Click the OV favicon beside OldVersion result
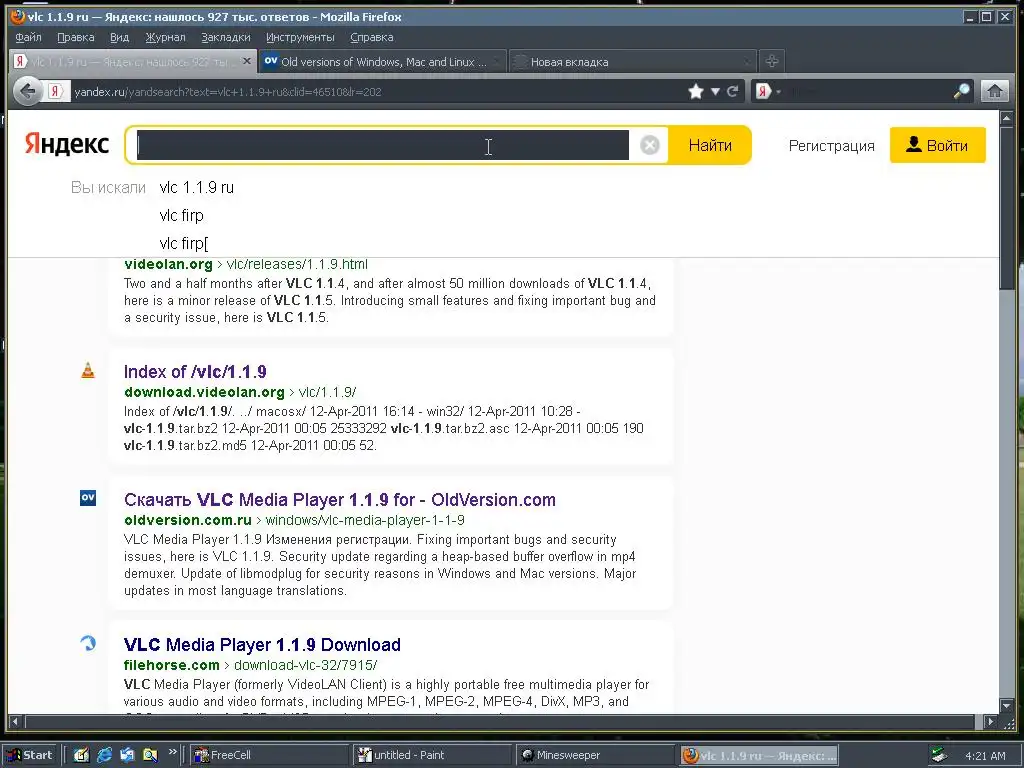The image size is (1024, 768). coord(88,498)
